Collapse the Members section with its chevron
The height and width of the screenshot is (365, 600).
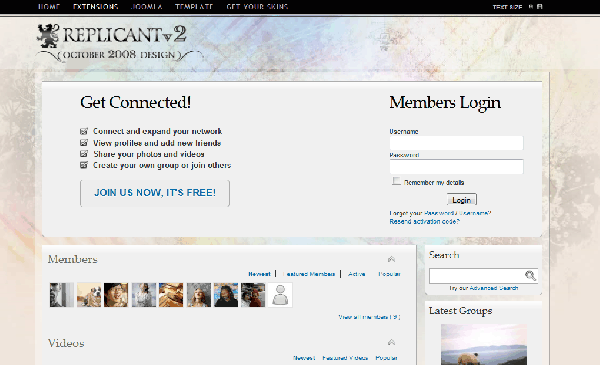click(x=391, y=259)
